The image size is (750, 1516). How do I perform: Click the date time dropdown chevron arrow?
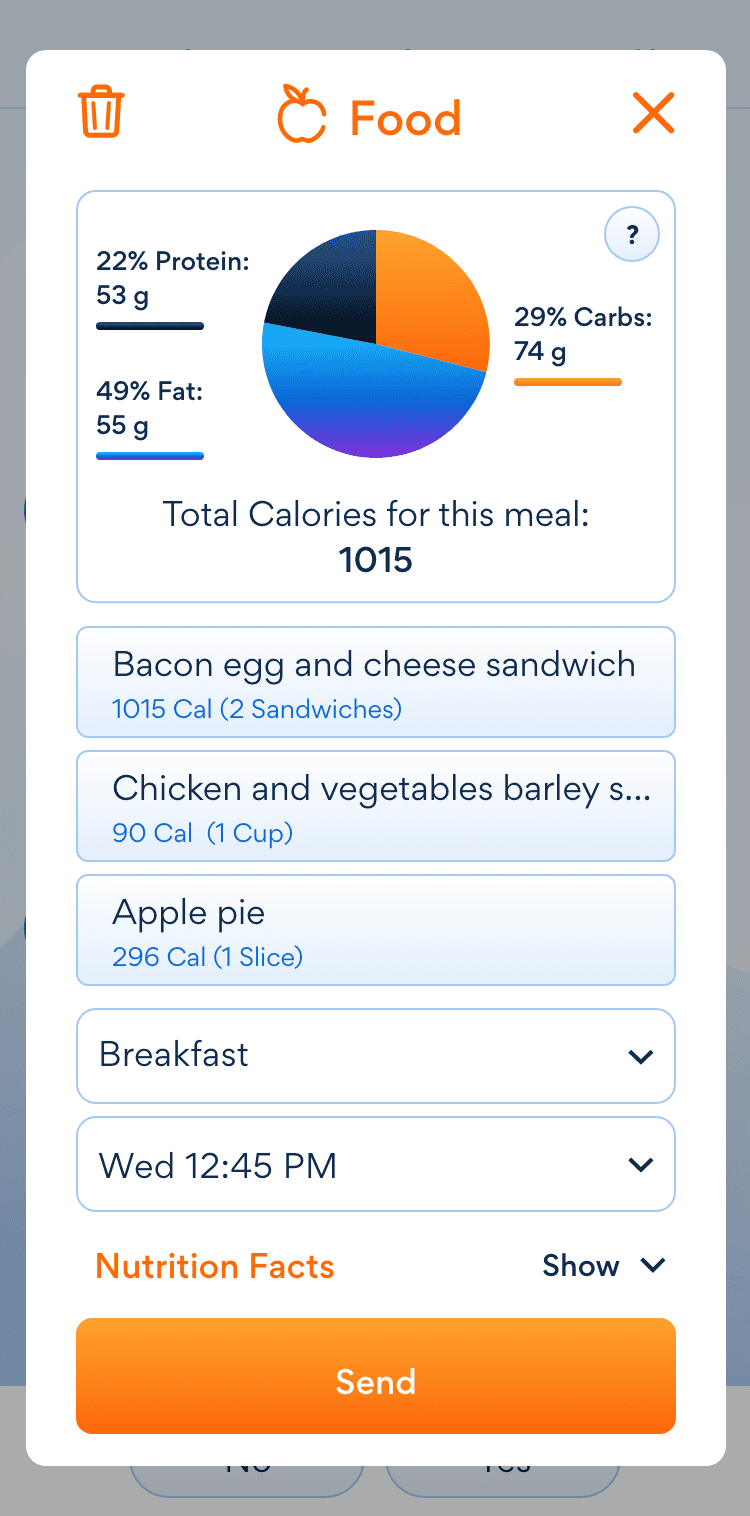point(640,1164)
